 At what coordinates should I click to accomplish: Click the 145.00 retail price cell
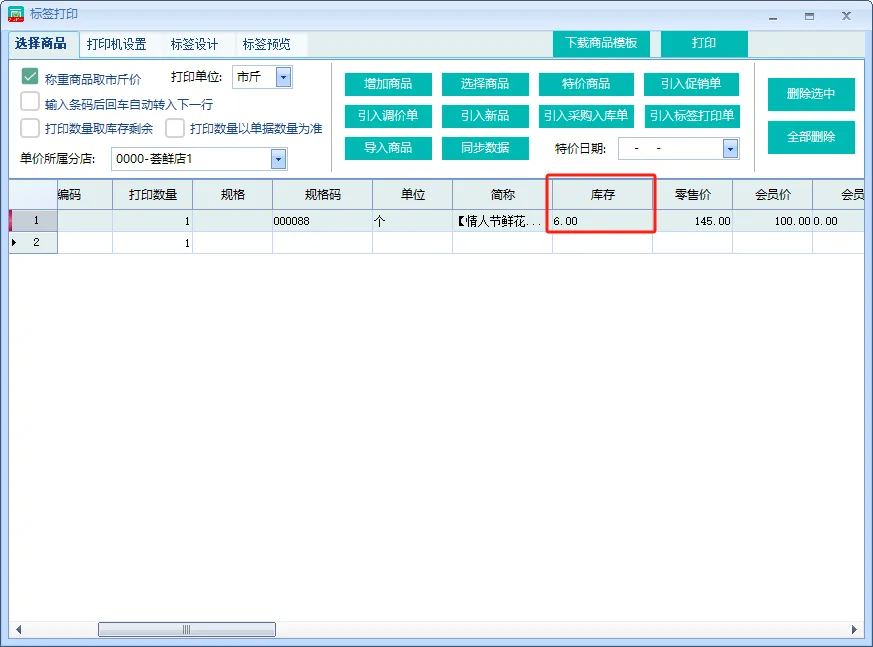tap(693, 221)
